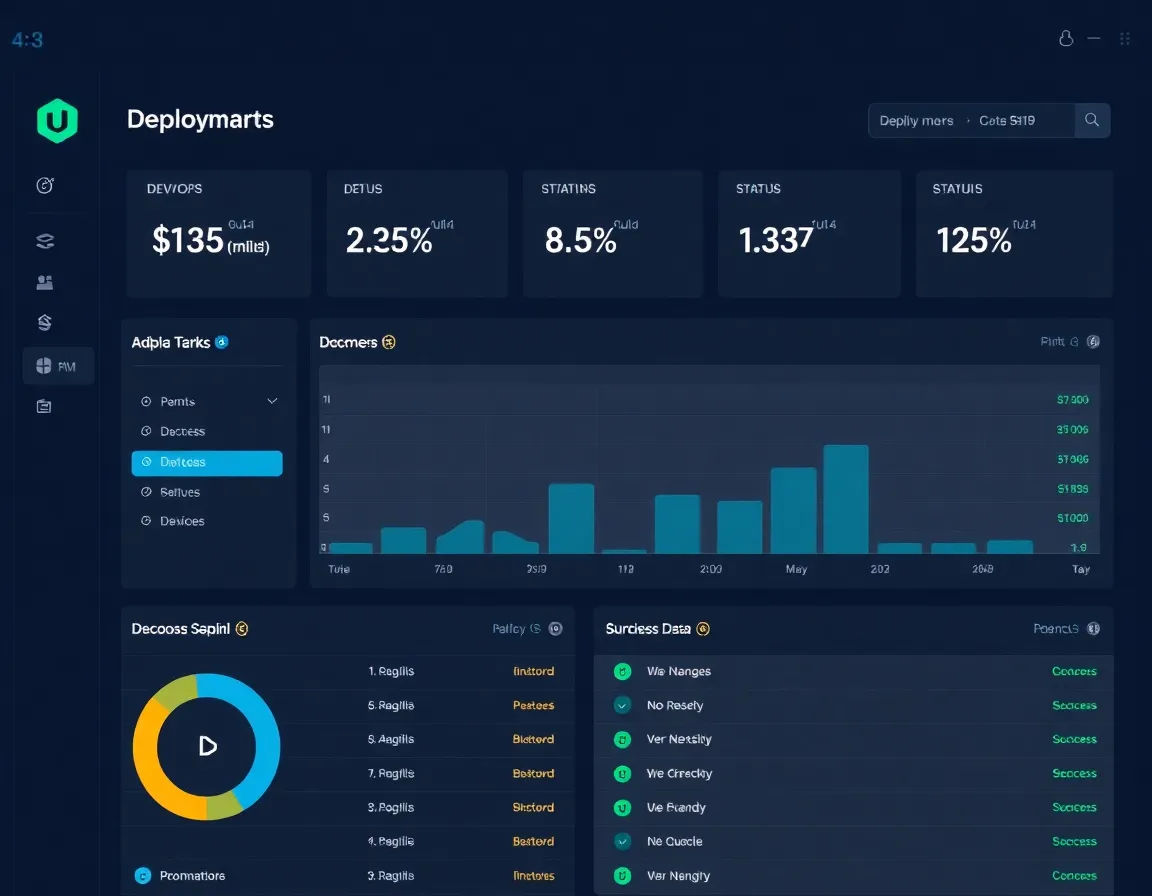Image resolution: width=1152 pixels, height=896 pixels.
Task: Click the Ve Fcandy row label
Action: coord(676,808)
